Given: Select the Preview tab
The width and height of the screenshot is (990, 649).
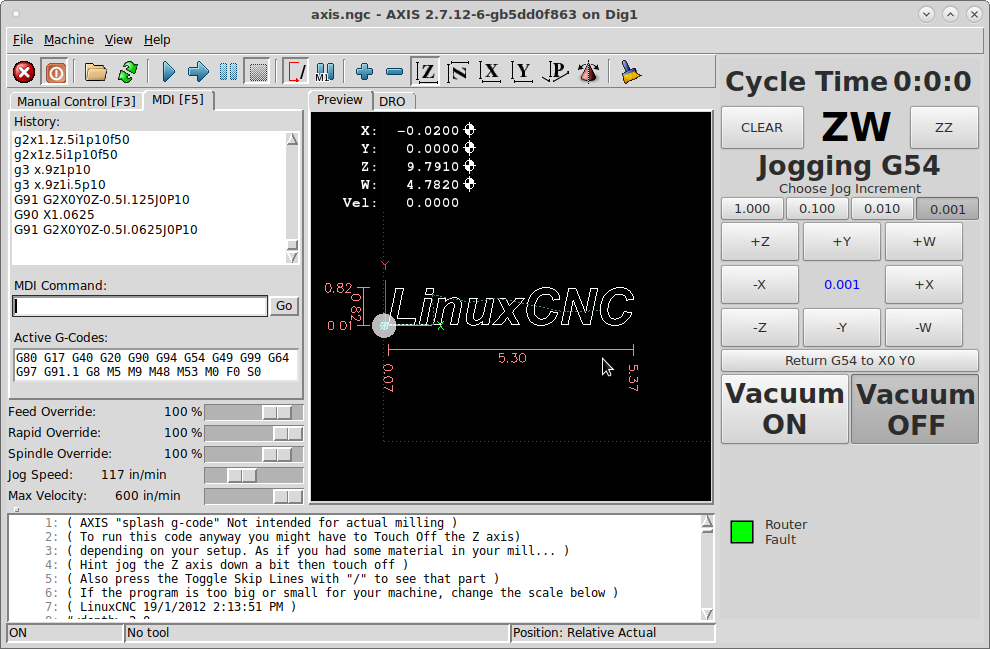Looking at the screenshot, I should (x=340, y=100).
